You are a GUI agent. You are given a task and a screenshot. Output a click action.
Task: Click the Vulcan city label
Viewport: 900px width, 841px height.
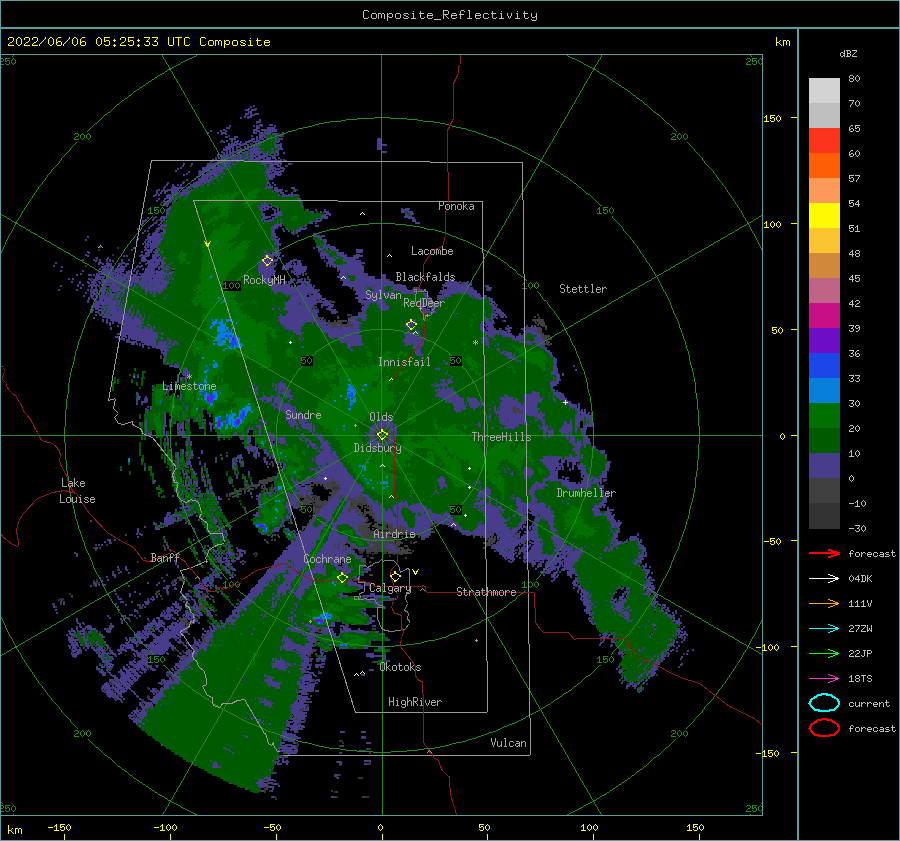(x=509, y=743)
